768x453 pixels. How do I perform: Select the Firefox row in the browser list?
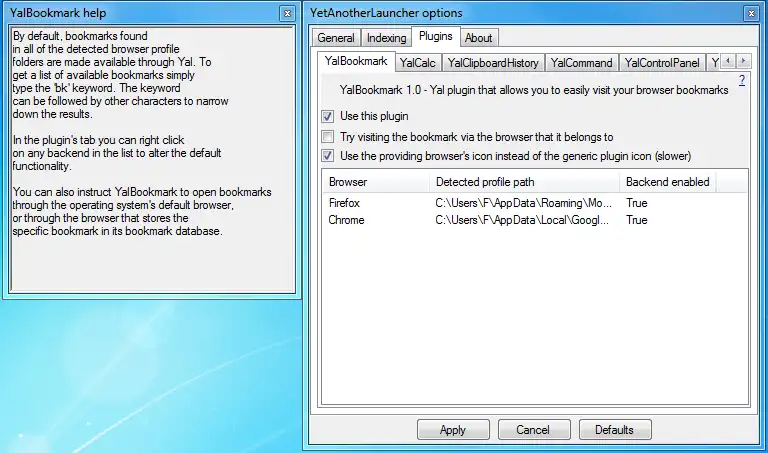(x=535, y=203)
